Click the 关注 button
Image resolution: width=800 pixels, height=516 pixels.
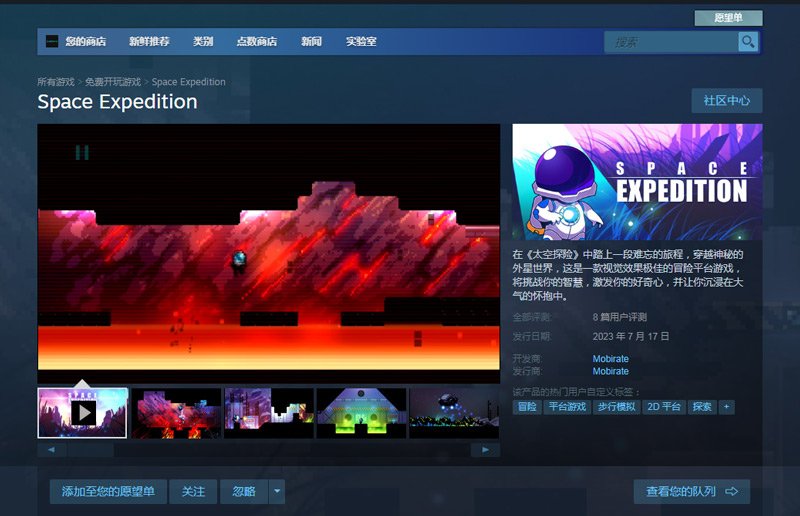click(x=193, y=492)
